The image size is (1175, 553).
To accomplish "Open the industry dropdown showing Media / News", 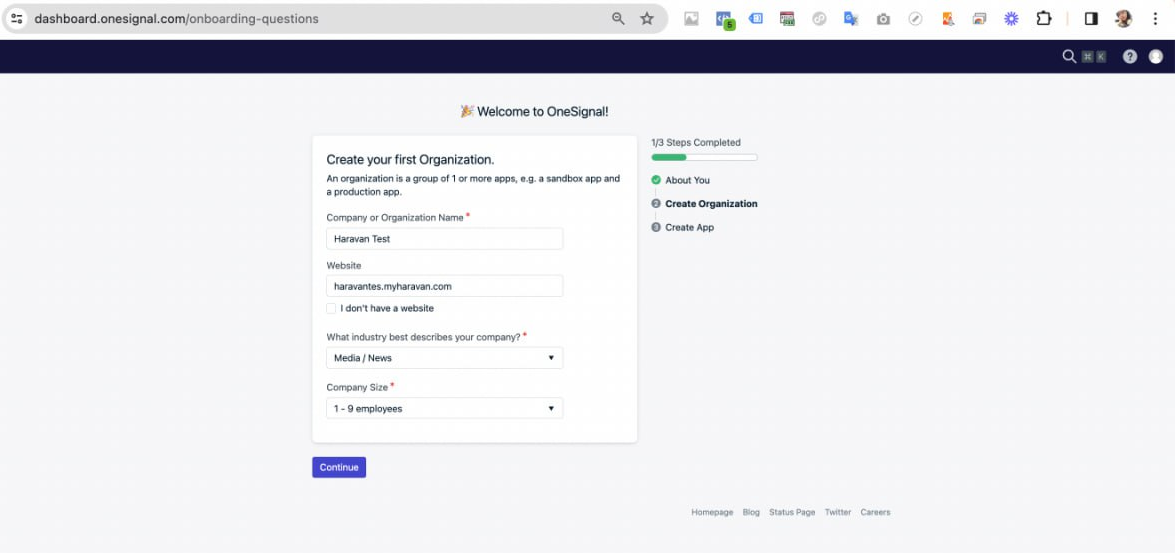I will pyautogui.click(x=444, y=358).
